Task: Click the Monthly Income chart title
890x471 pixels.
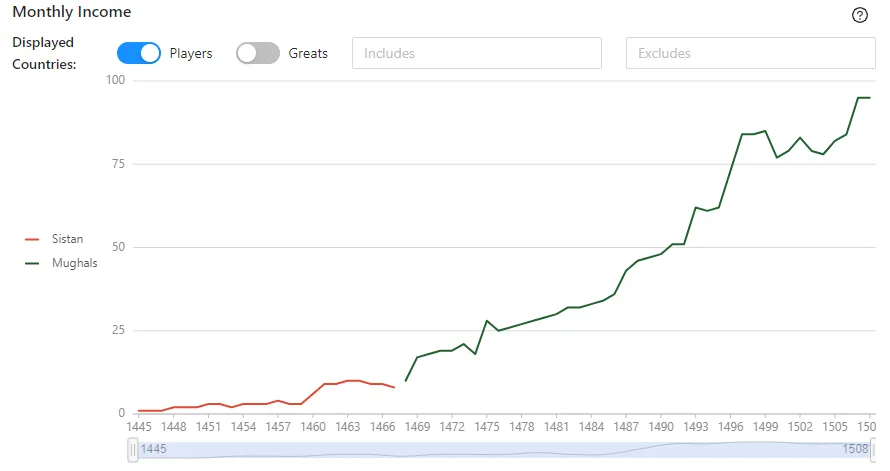Action: [72, 12]
